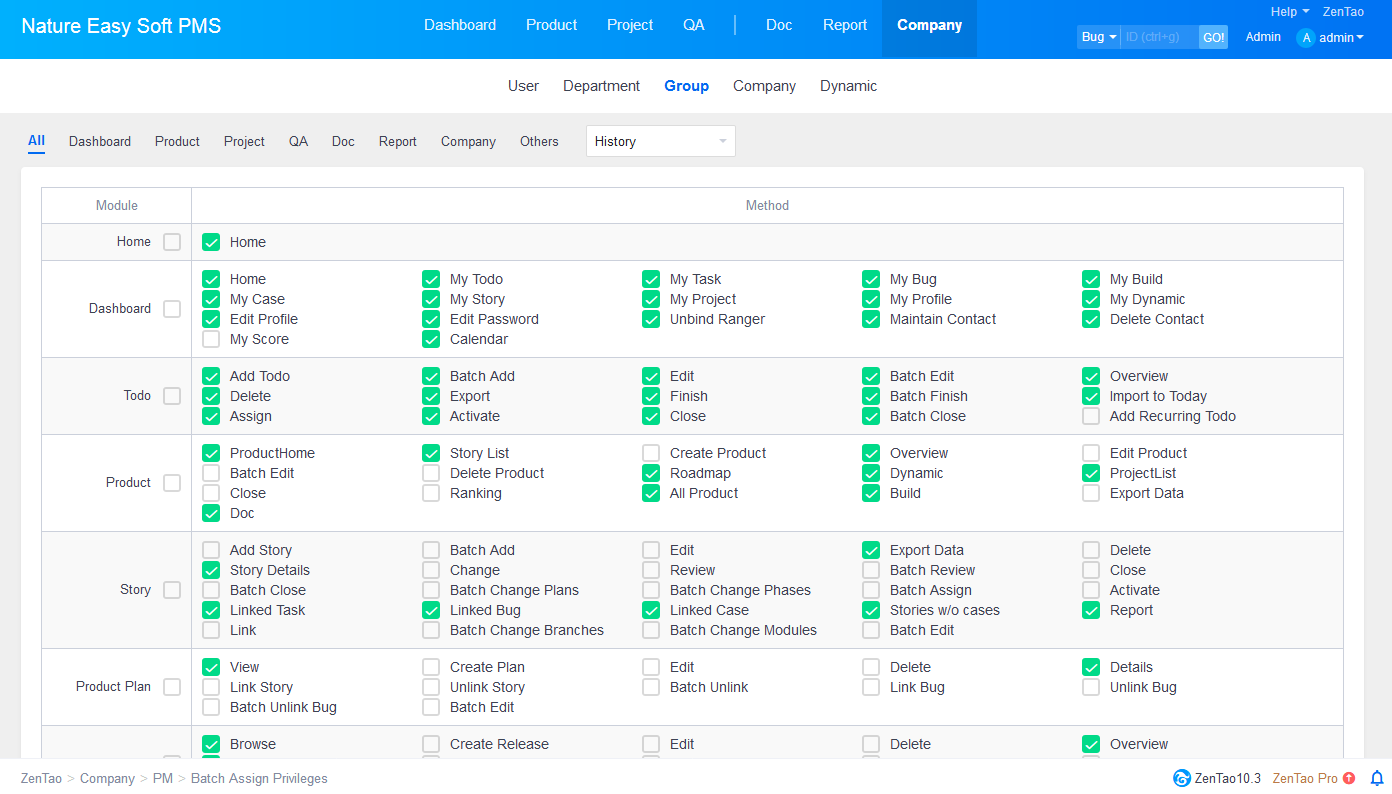Uncheck the Maintain Contact checkbox
1392x794 pixels.
coord(871,319)
